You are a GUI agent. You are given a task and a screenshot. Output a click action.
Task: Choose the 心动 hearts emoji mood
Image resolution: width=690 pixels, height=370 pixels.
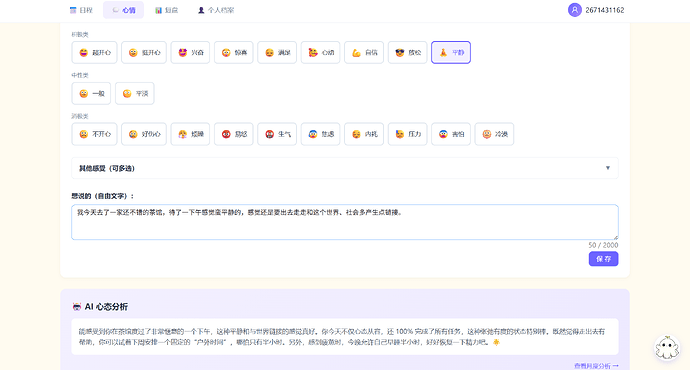coord(320,52)
